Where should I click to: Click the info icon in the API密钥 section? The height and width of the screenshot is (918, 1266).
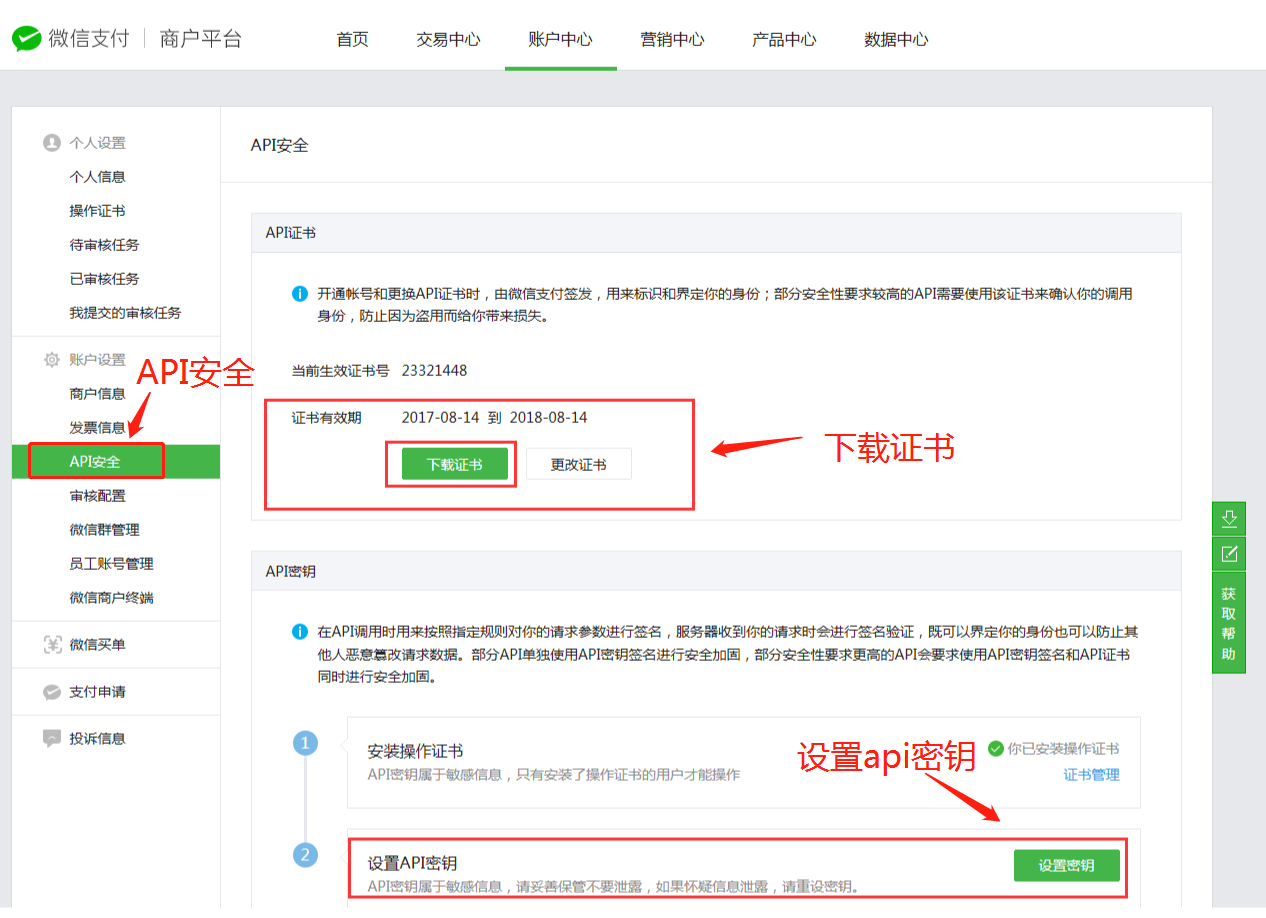[299, 632]
